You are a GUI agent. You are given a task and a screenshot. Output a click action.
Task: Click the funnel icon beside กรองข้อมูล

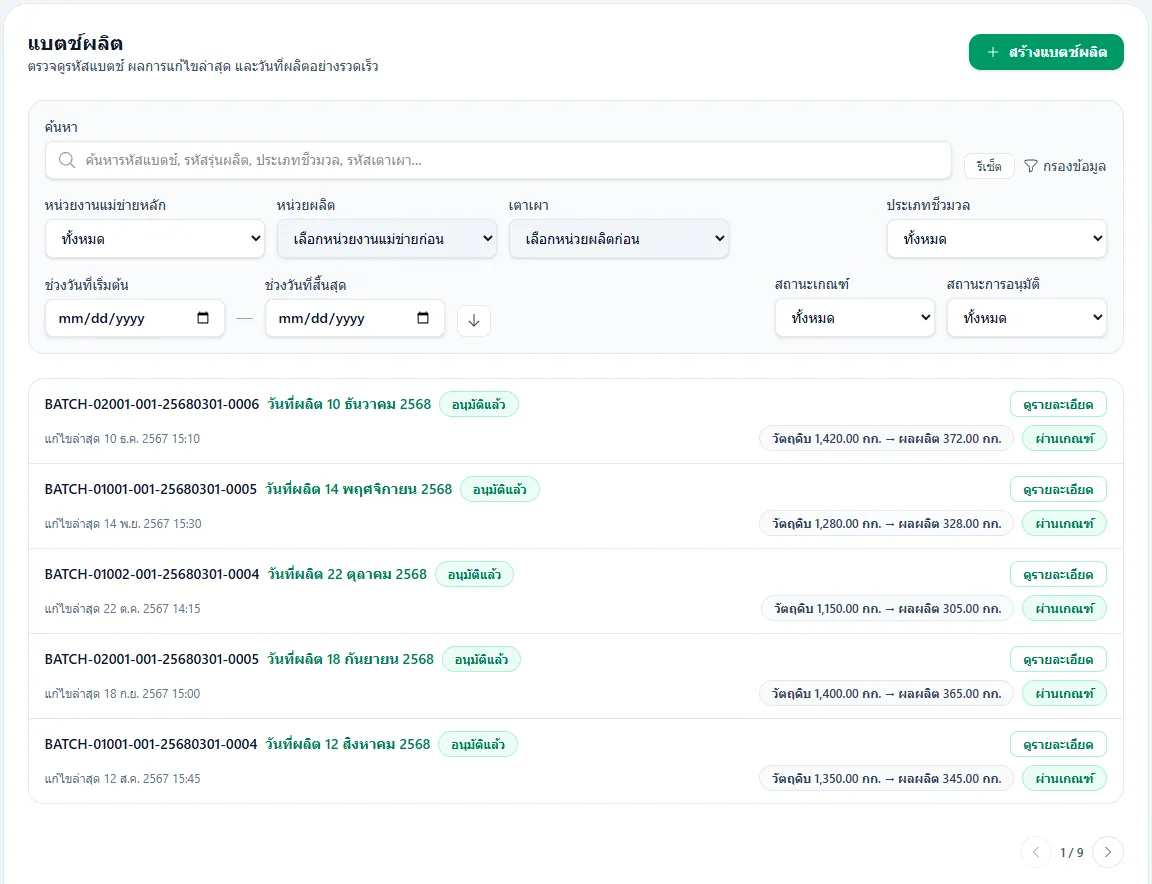coord(1031,166)
